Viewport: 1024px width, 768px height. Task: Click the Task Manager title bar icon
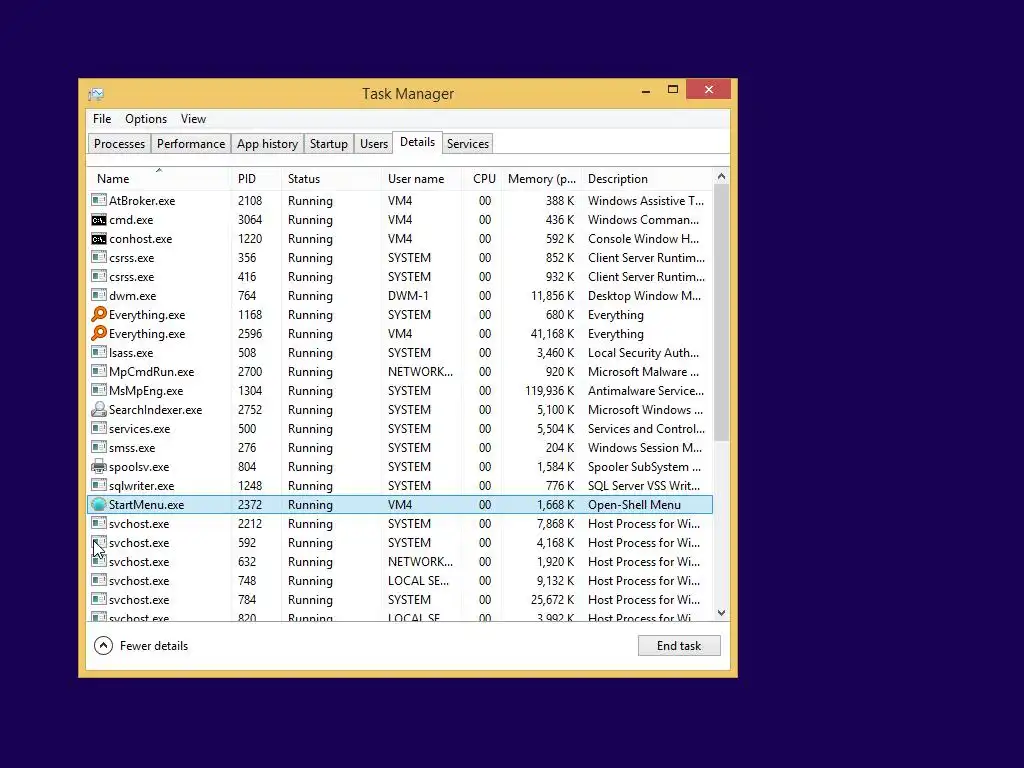pyautogui.click(x=96, y=94)
